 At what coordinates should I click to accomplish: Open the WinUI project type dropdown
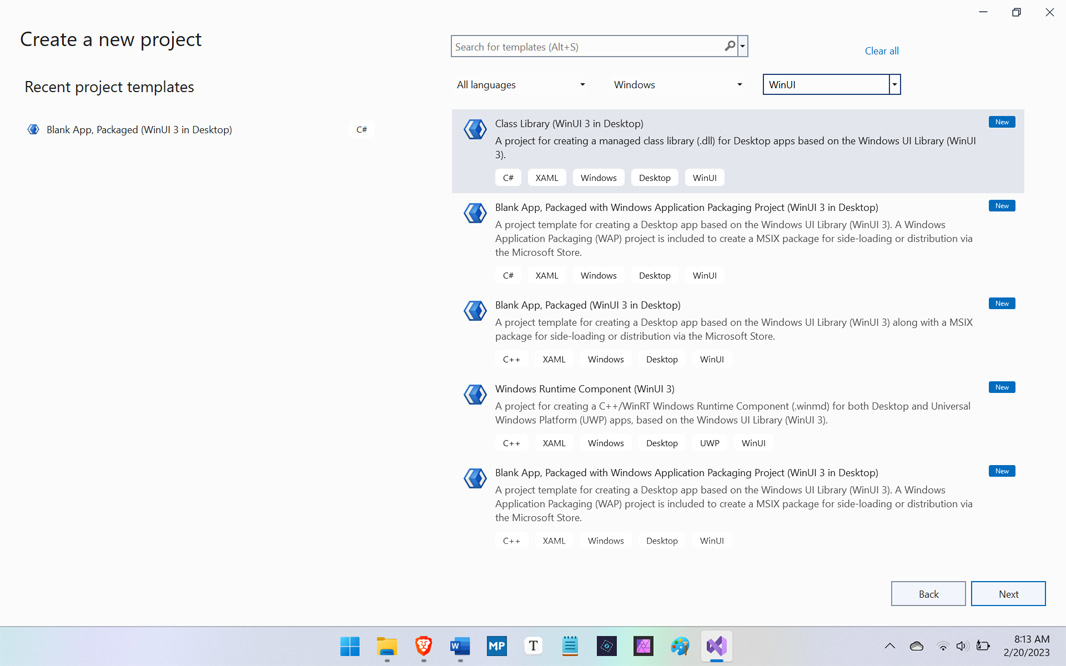click(x=894, y=85)
